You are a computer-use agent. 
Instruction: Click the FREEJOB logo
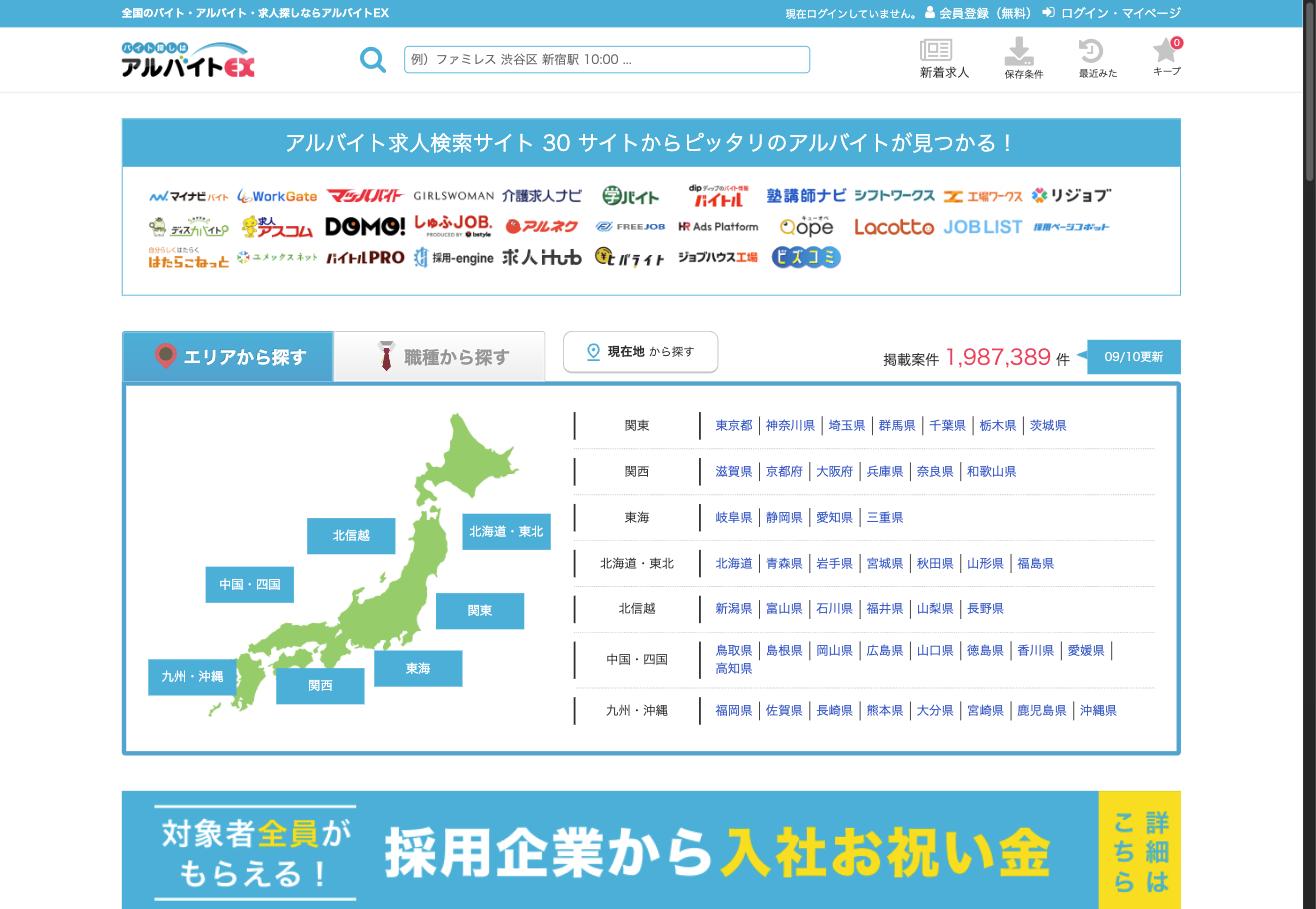pos(630,227)
